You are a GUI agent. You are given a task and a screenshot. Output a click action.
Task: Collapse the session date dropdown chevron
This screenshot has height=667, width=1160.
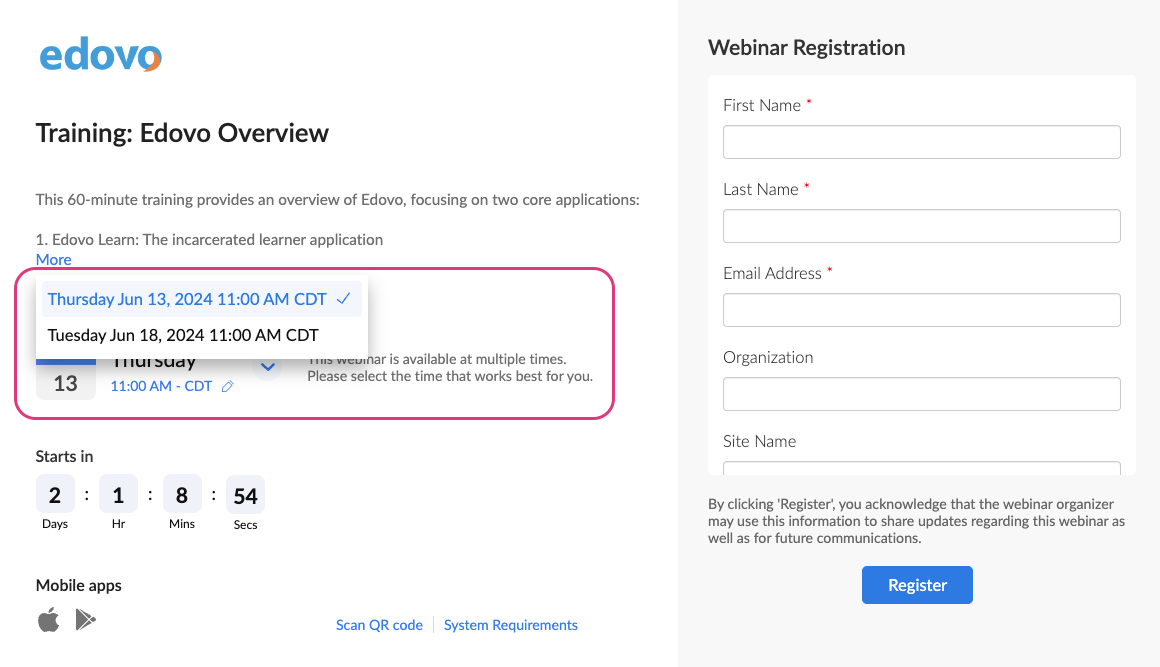(268, 366)
